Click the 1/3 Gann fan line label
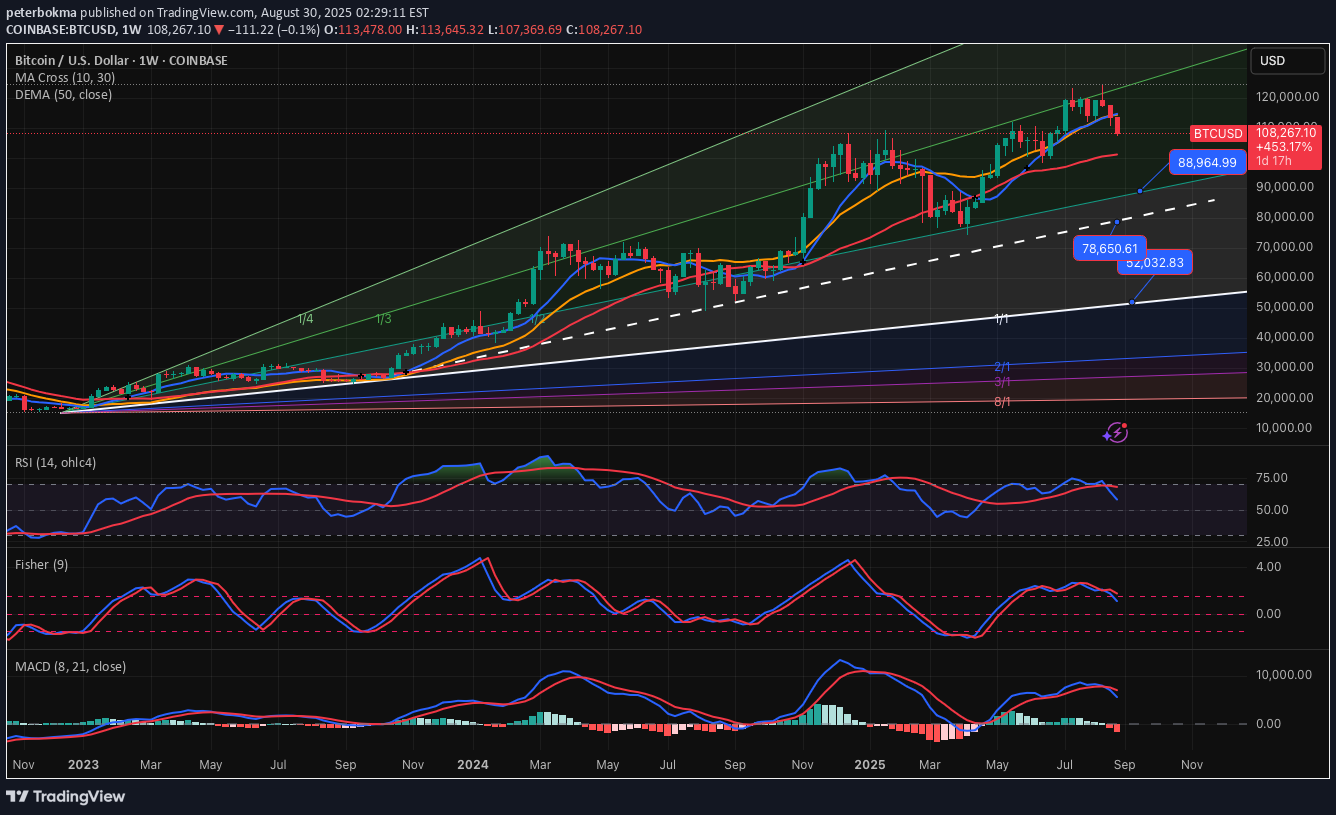The width and height of the screenshot is (1336, 815). coord(383,319)
